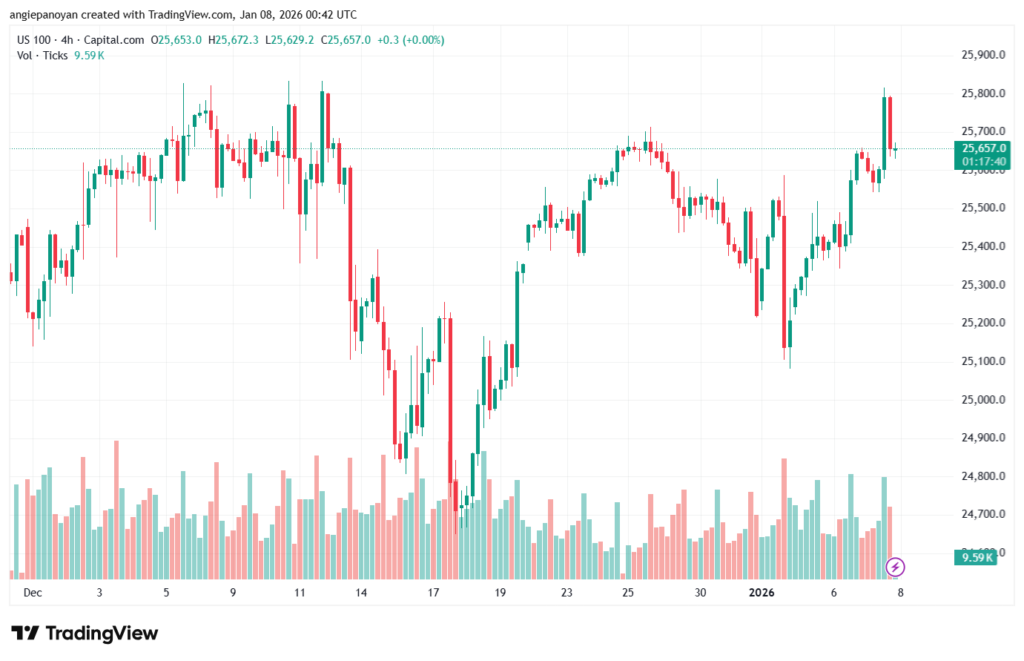Viewport: 1024px width, 661px height.
Task: Click the 25 date on the time axis
Action: pos(627,592)
